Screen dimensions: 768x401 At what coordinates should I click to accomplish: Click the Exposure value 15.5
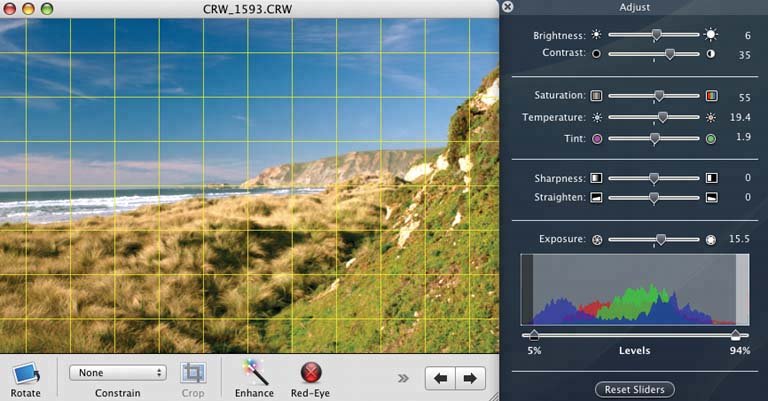coord(739,239)
